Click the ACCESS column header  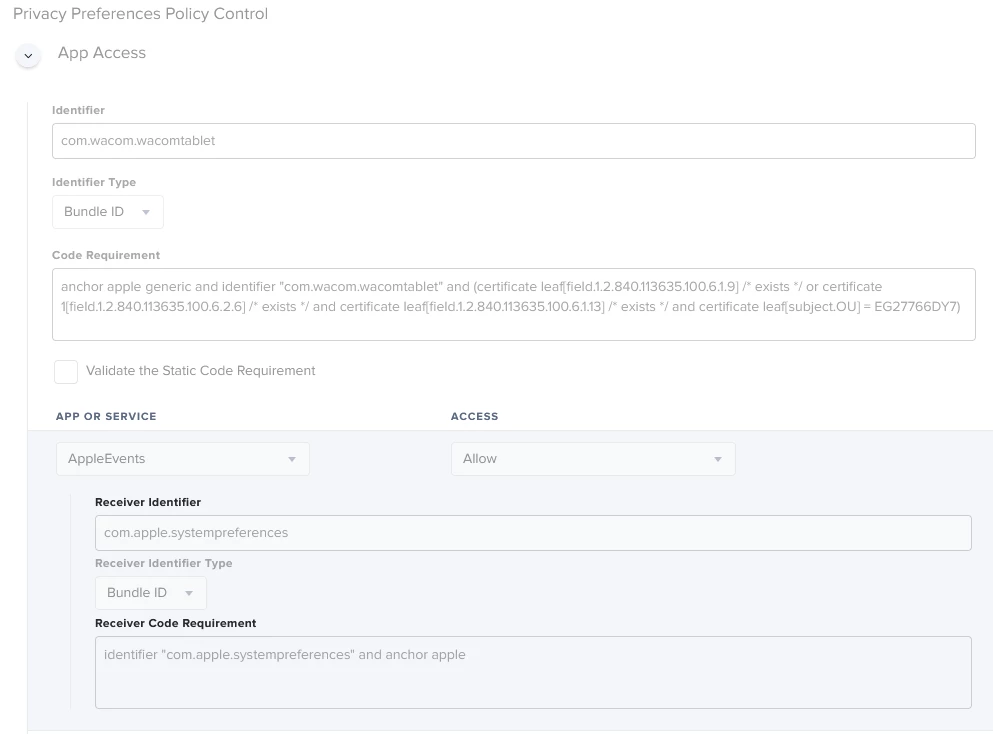point(474,416)
